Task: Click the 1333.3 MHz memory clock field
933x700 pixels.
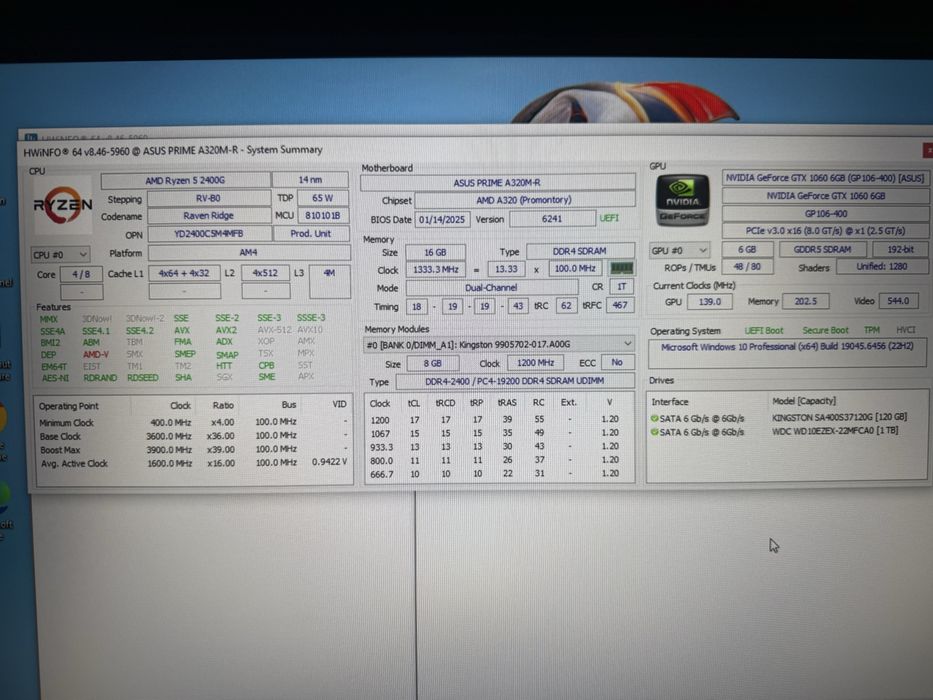Action: pyautogui.click(x=436, y=270)
